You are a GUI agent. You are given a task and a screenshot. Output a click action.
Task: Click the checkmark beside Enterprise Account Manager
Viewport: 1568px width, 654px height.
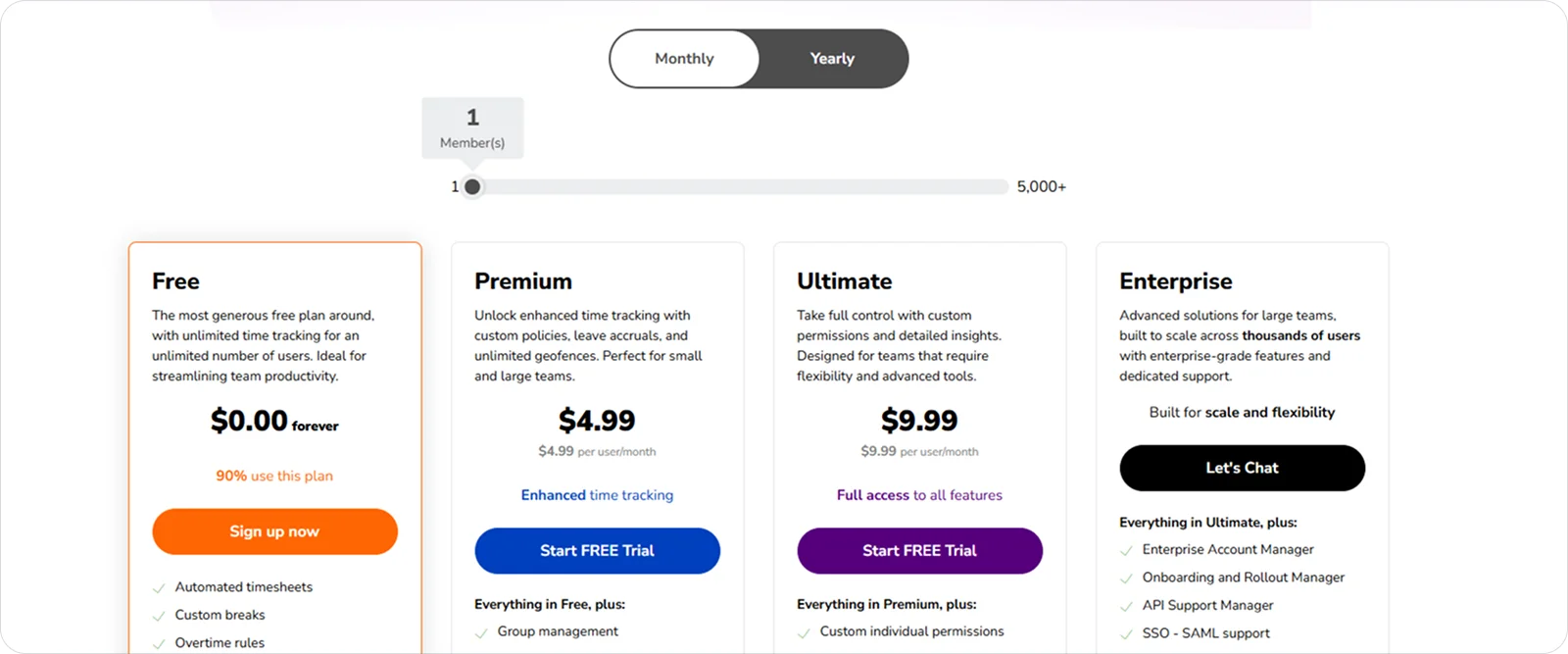point(1127,550)
